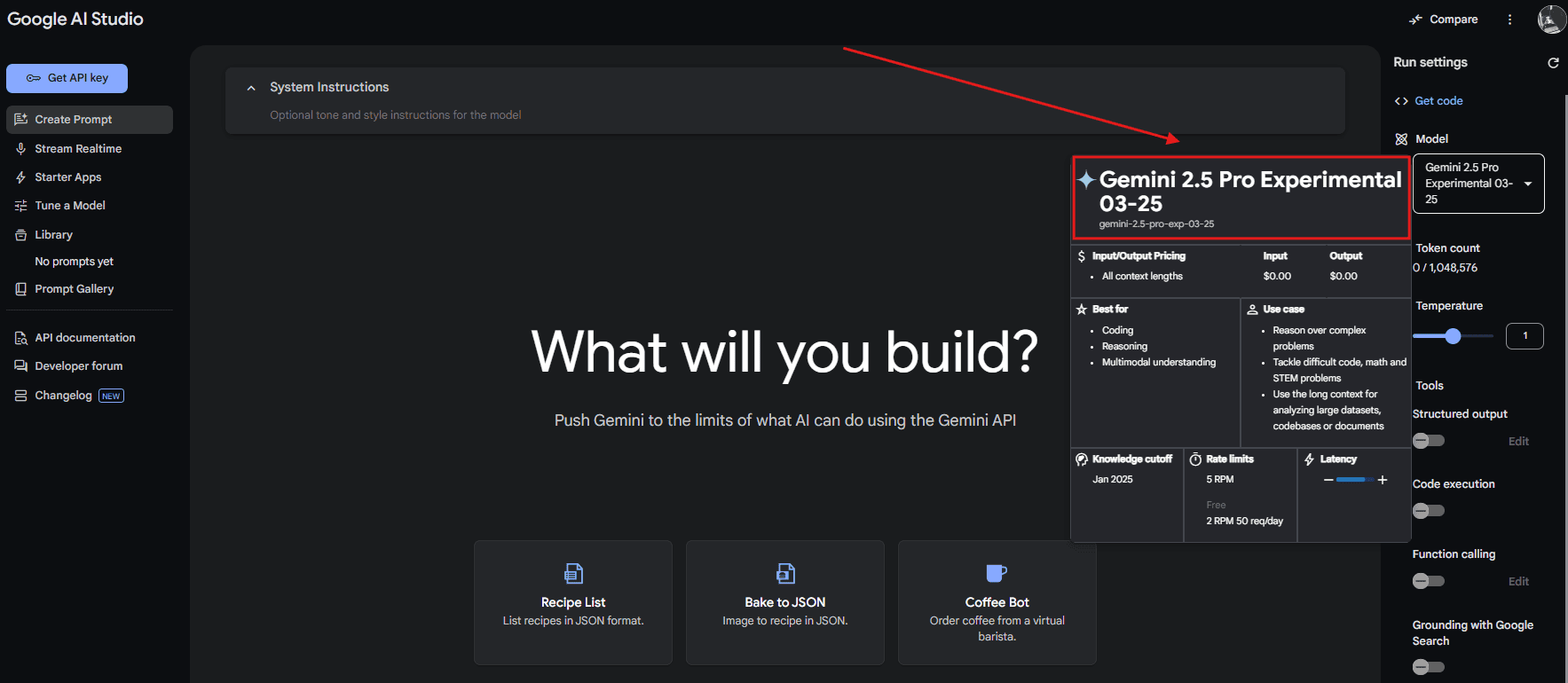
Task: Reset run settings with refresh icon
Action: point(1553,63)
